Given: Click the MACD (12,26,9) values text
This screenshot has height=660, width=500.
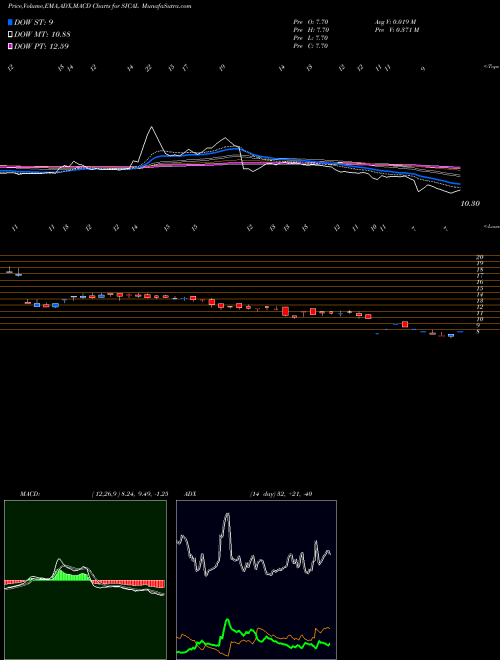Looking at the screenshot, I should point(130,494).
